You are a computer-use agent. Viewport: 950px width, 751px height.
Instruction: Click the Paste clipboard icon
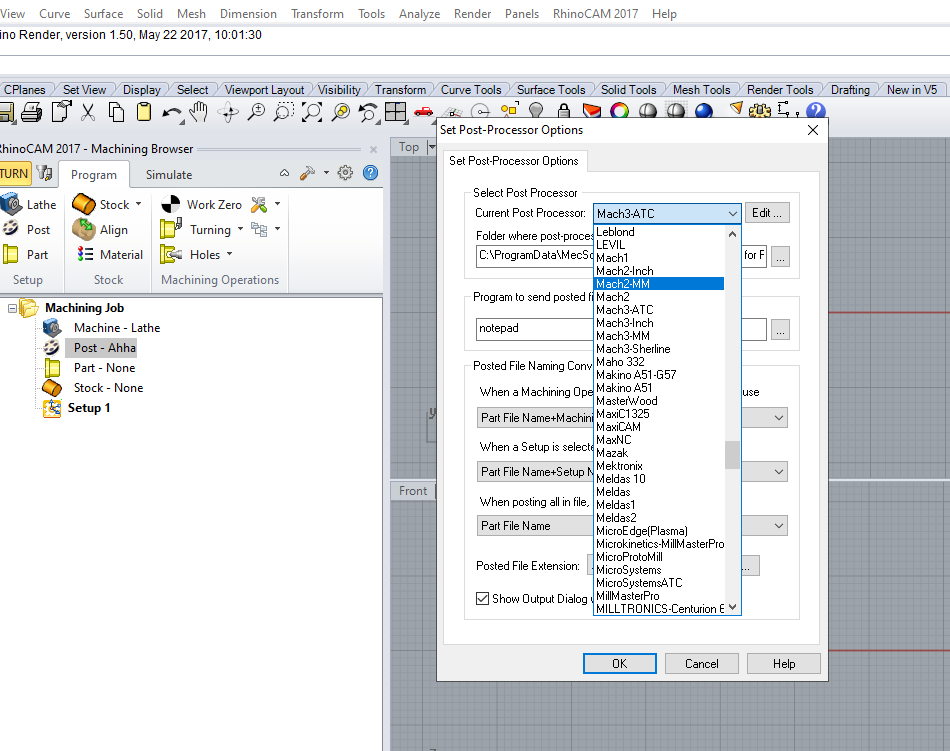click(x=144, y=112)
